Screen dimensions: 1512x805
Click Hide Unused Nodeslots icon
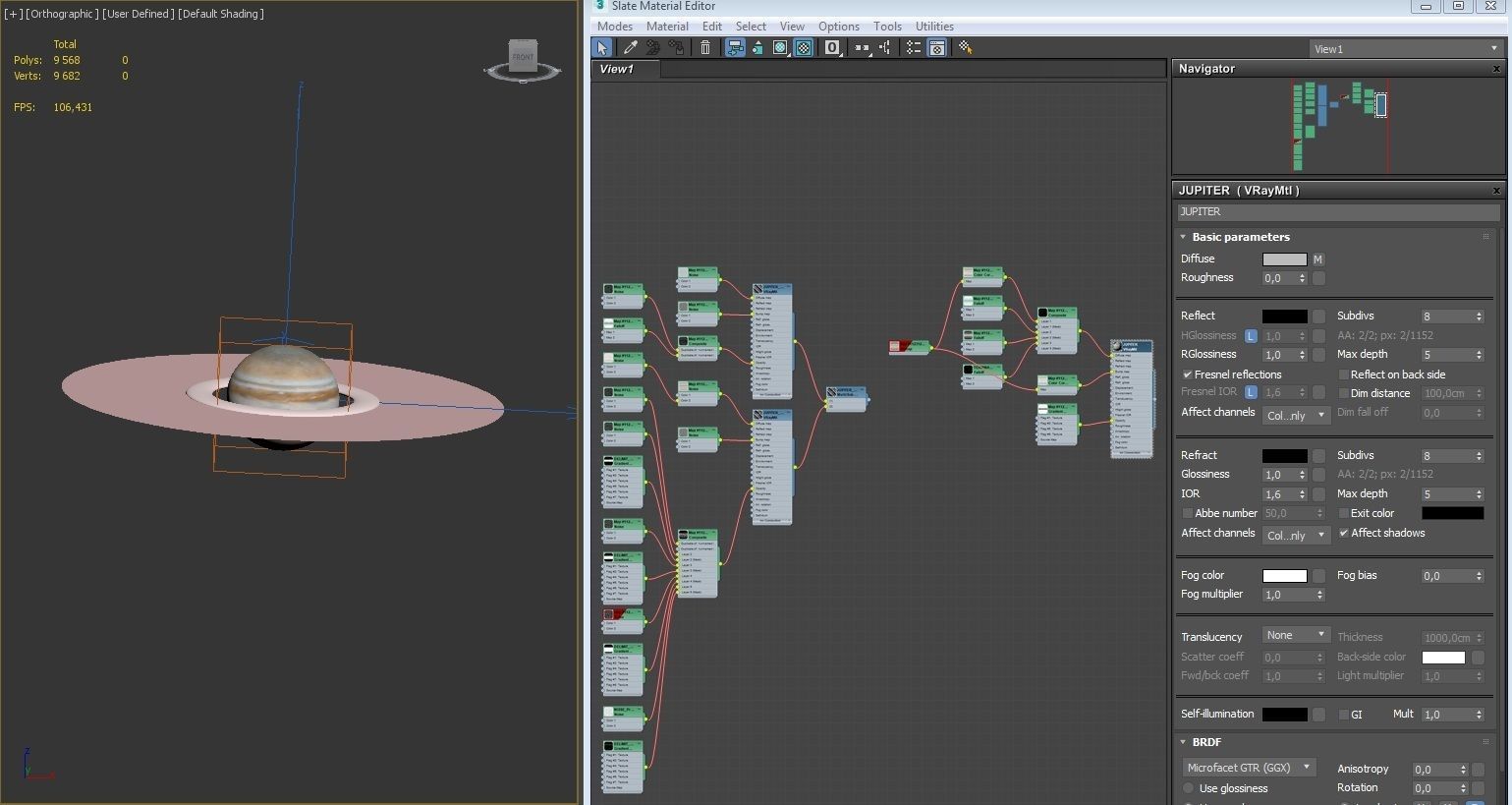757,47
